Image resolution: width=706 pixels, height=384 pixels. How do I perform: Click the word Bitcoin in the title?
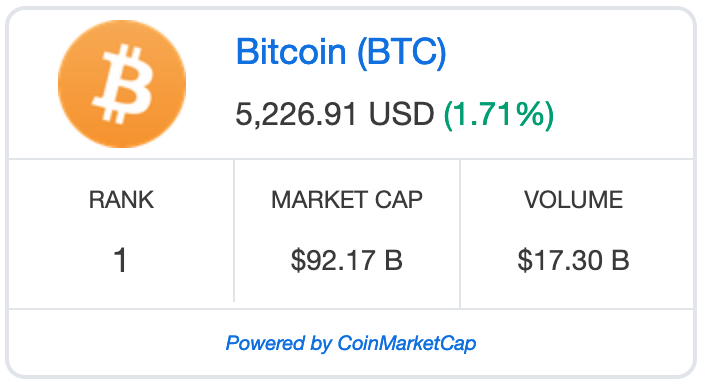(x=291, y=51)
